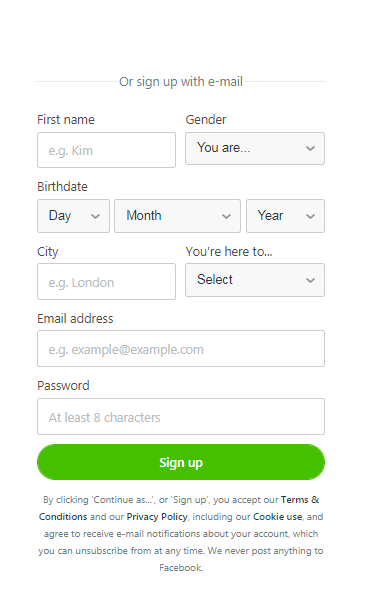Click the chevron arrow in Year dropdown
The image size is (384, 604).
coord(310,216)
